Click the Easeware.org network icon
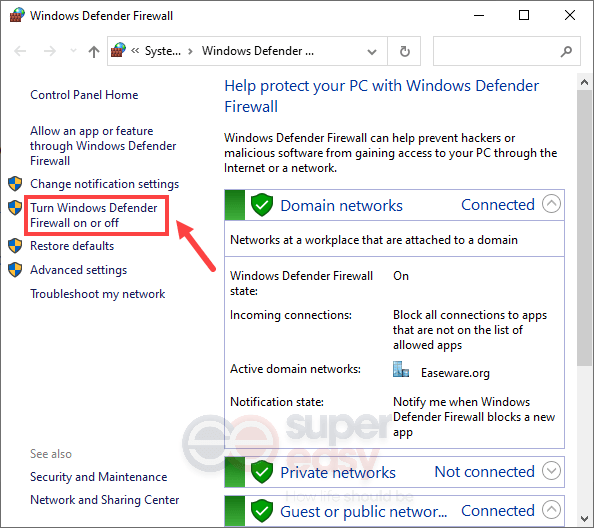 click(x=401, y=369)
